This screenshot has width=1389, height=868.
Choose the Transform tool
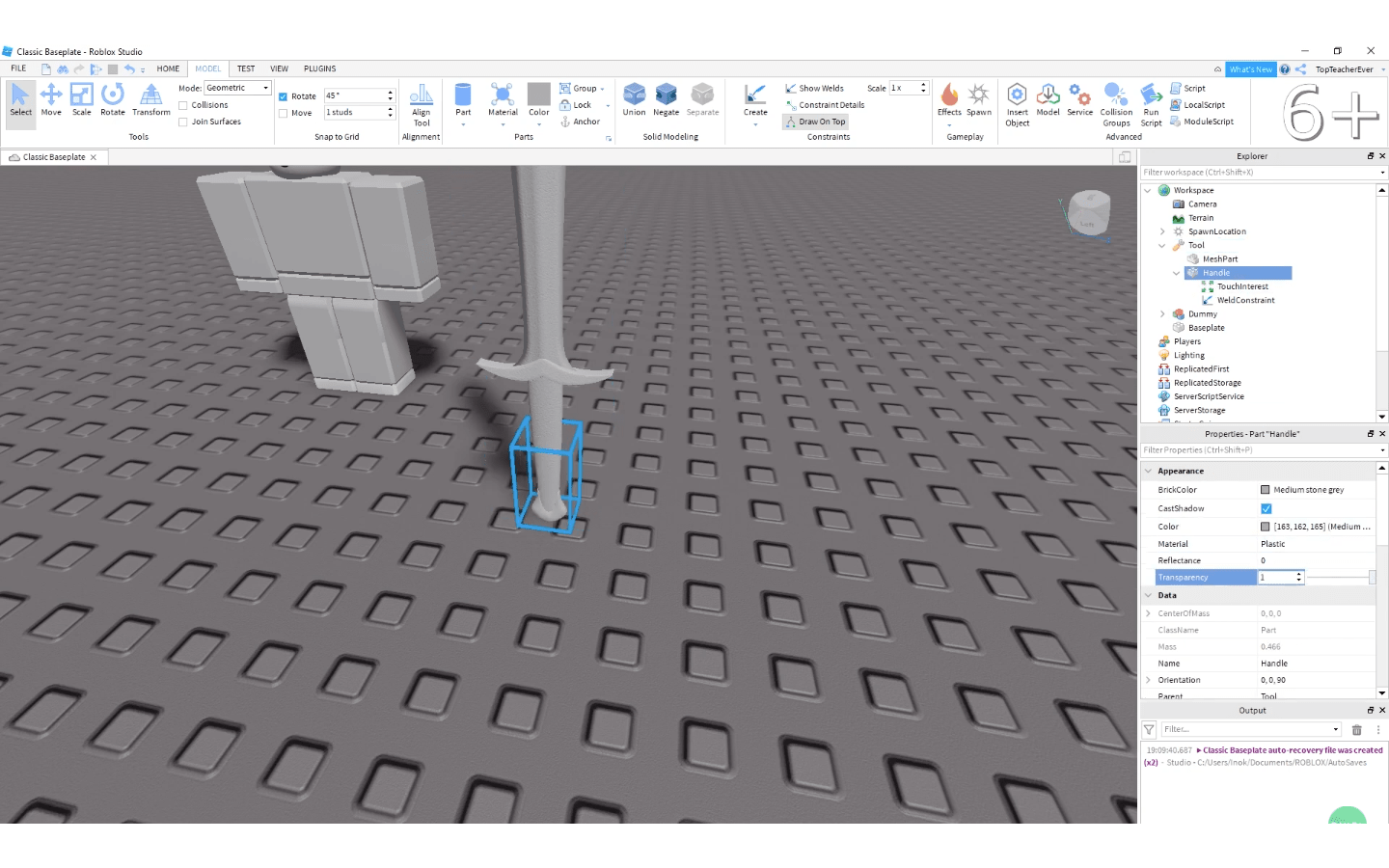pyautogui.click(x=151, y=100)
